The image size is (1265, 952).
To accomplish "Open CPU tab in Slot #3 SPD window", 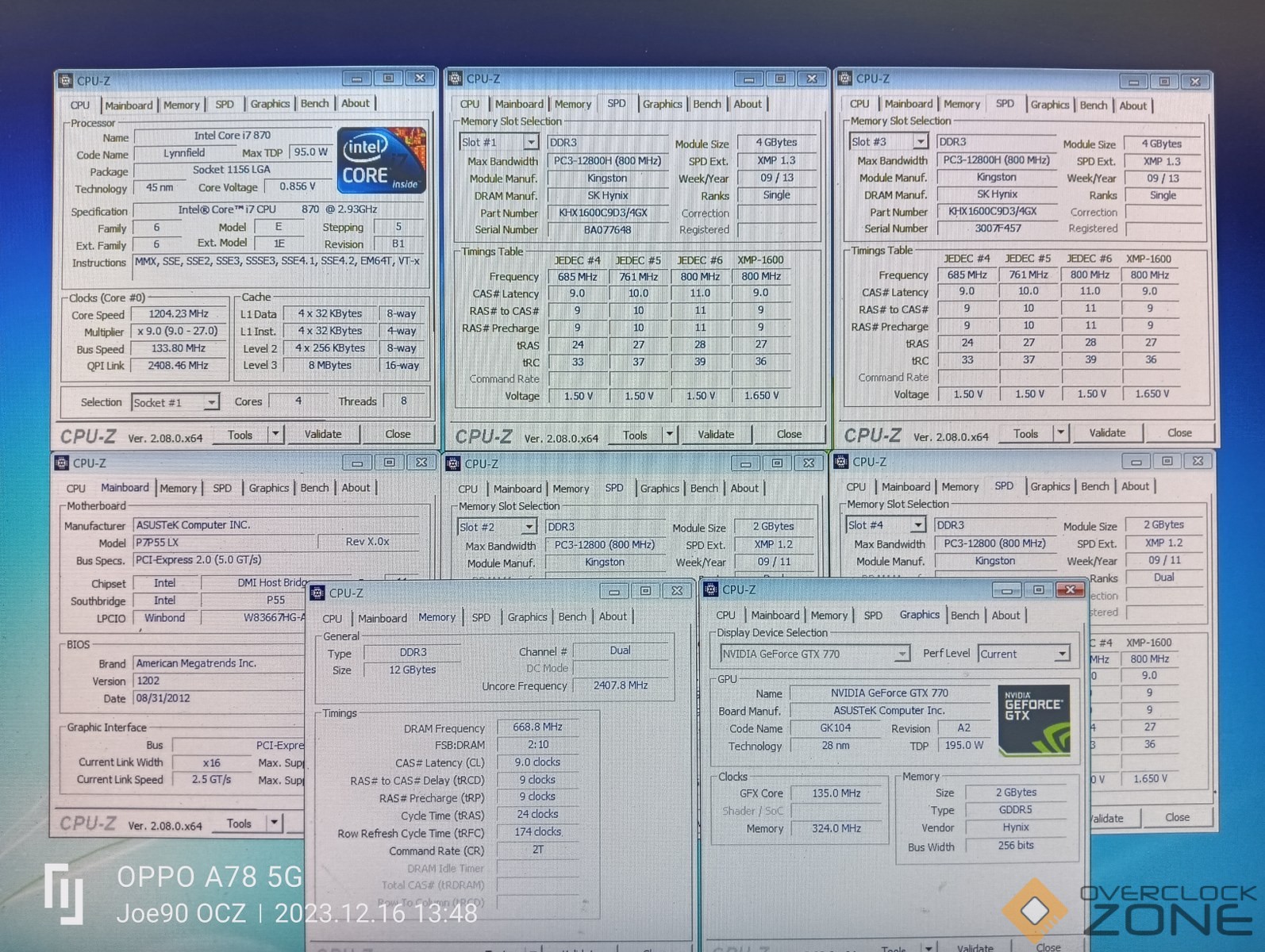I will point(859,104).
